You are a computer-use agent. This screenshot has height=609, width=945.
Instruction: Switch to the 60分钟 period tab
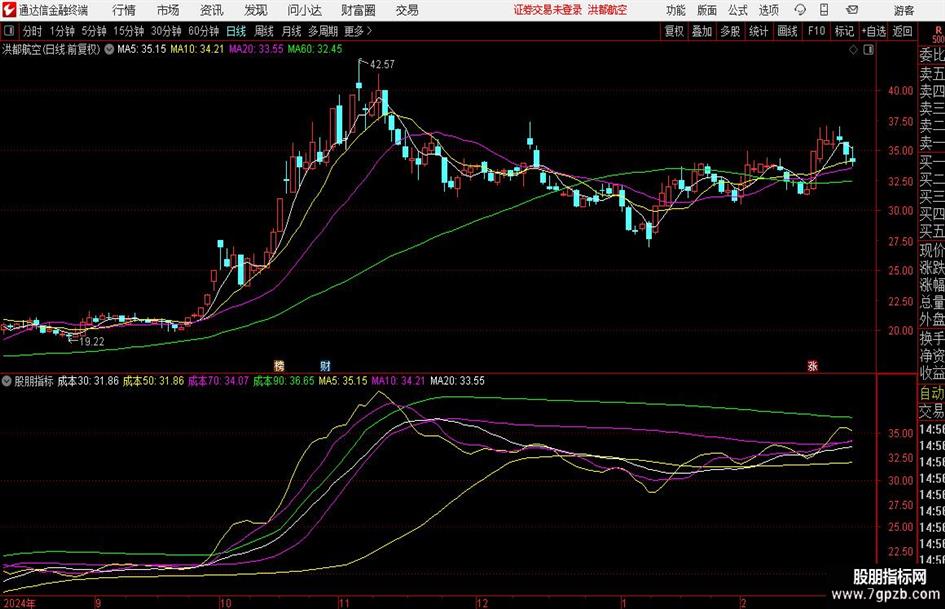[204, 31]
